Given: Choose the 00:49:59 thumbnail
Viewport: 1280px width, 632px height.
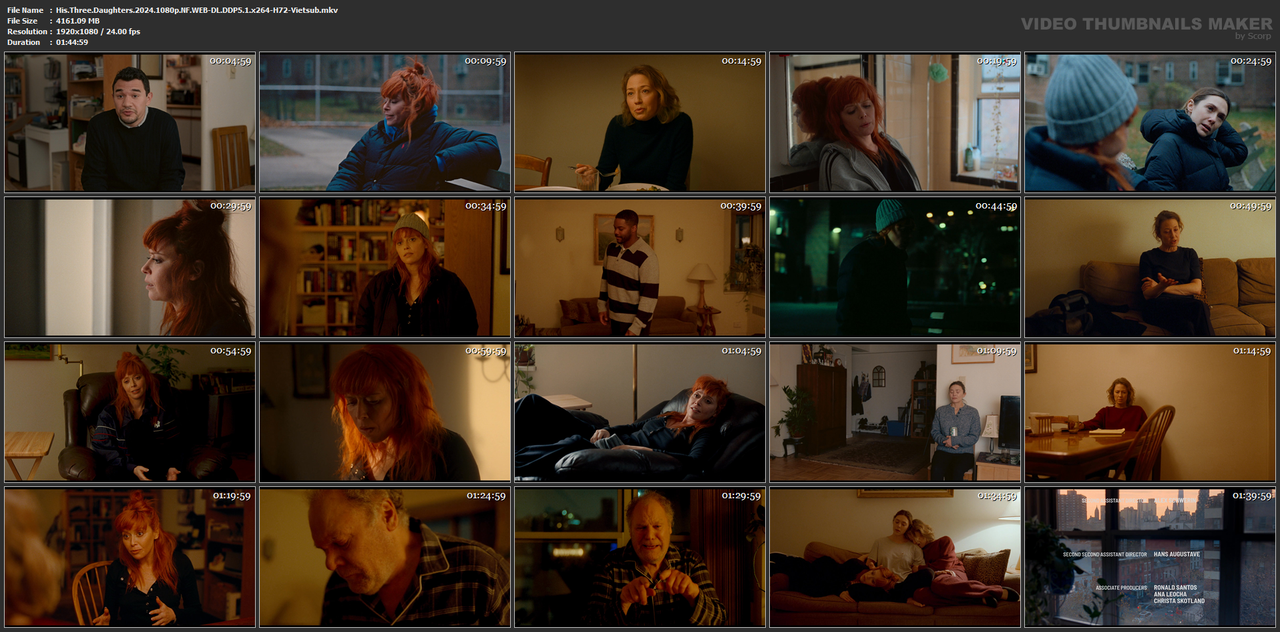Looking at the screenshot, I should pyautogui.click(x=1150, y=267).
